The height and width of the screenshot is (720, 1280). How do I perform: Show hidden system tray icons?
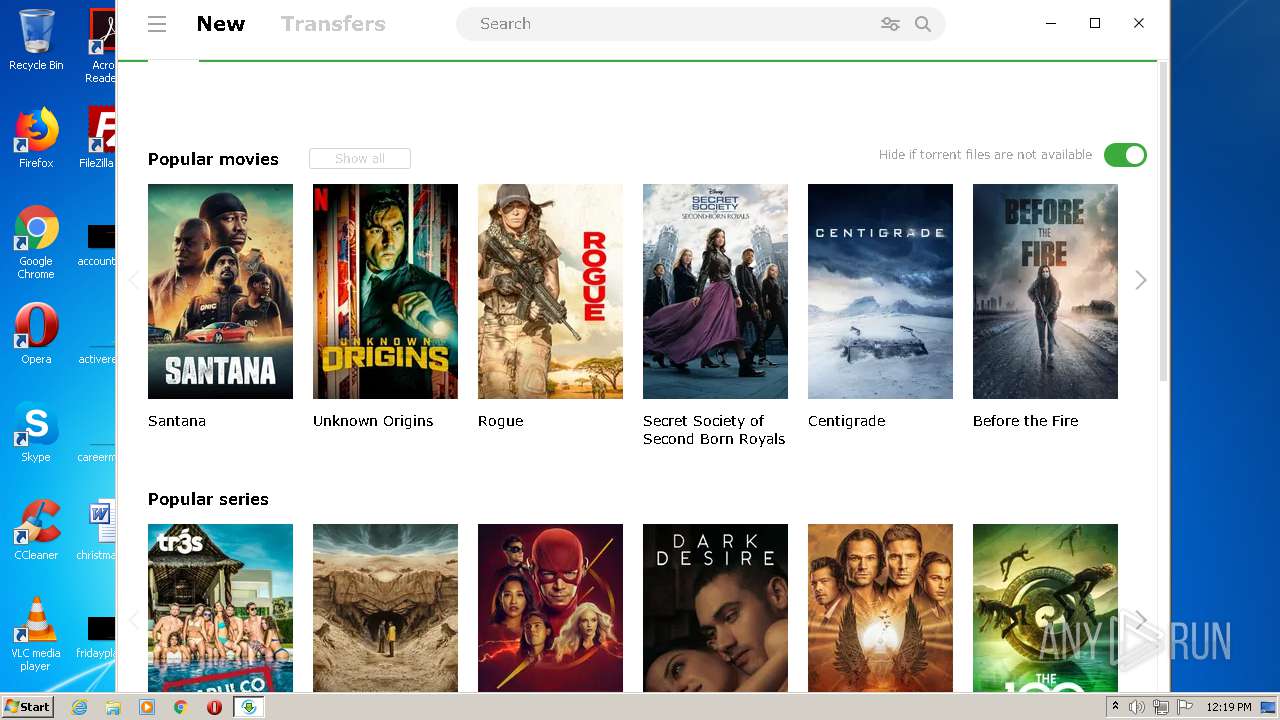1115,707
